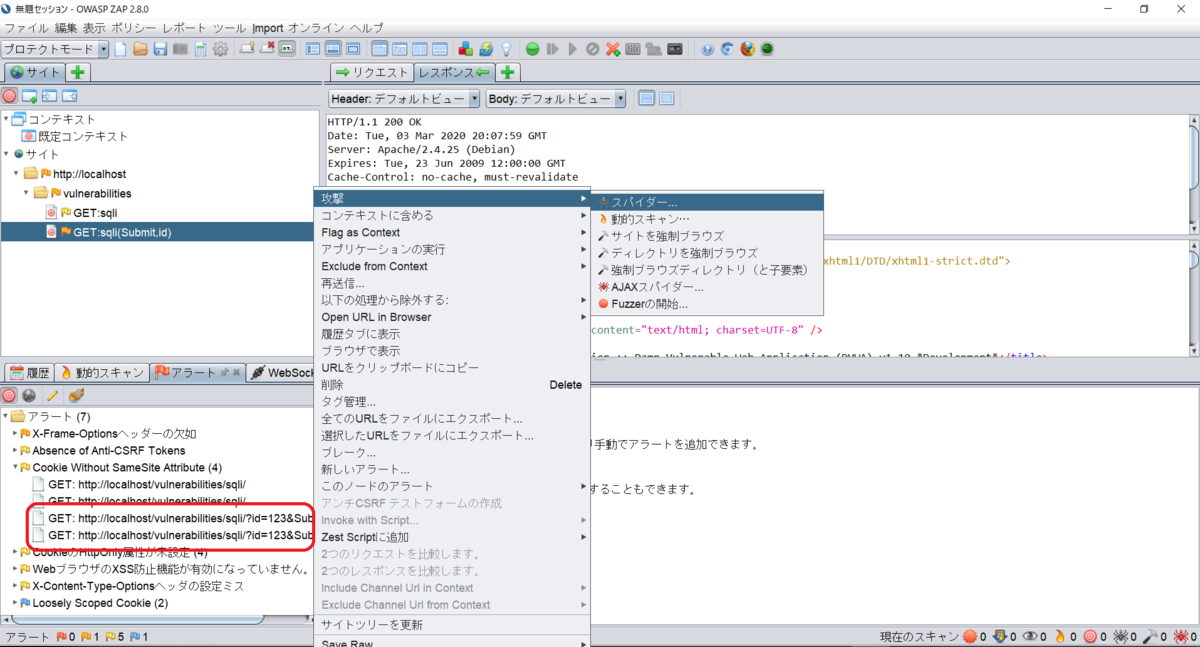
Task: Choose URLをクリップボードにコピー entry
Action: point(453,369)
